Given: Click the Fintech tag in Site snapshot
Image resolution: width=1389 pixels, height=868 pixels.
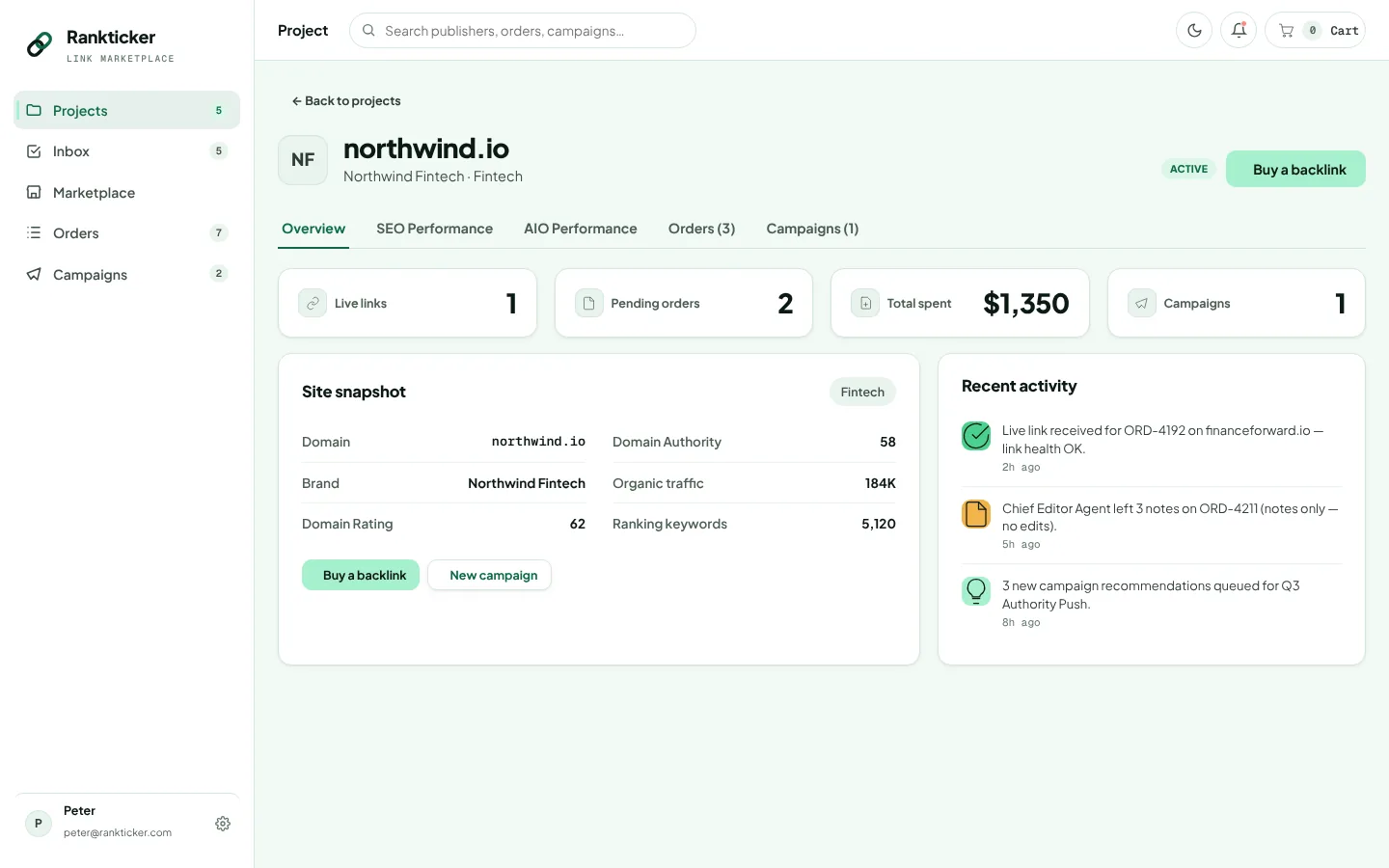Looking at the screenshot, I should (862, 392).
